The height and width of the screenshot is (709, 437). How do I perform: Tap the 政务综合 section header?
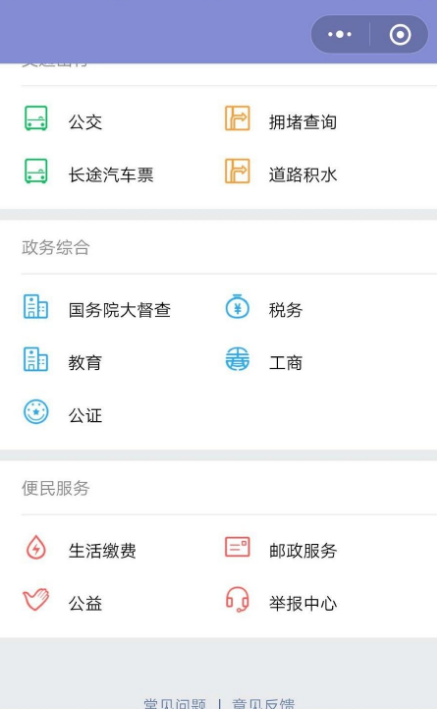click(x=56, y=247)
